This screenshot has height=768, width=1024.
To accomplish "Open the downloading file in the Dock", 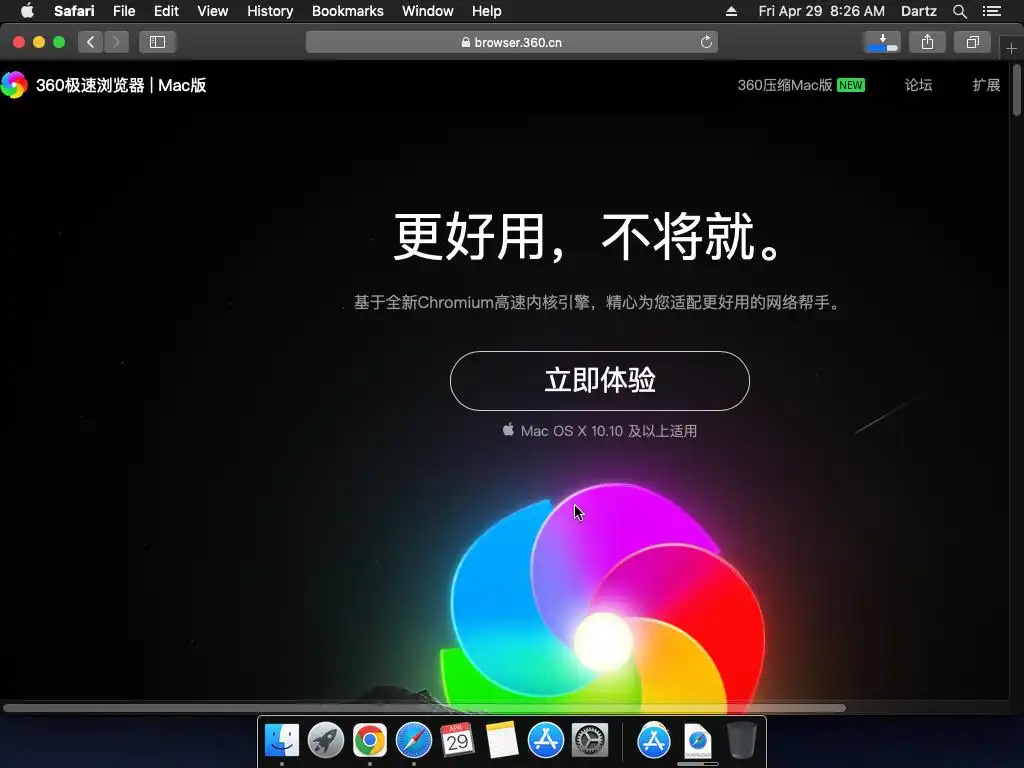I will tap(697, 742).
